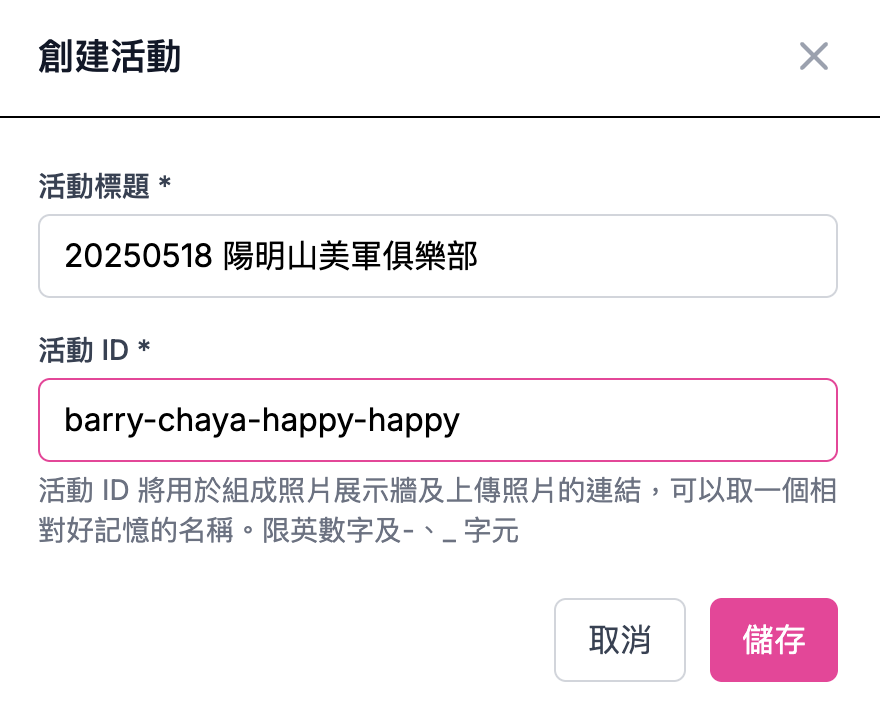
Task: Click the 活動標題 required label
Action: coord(100,186)
